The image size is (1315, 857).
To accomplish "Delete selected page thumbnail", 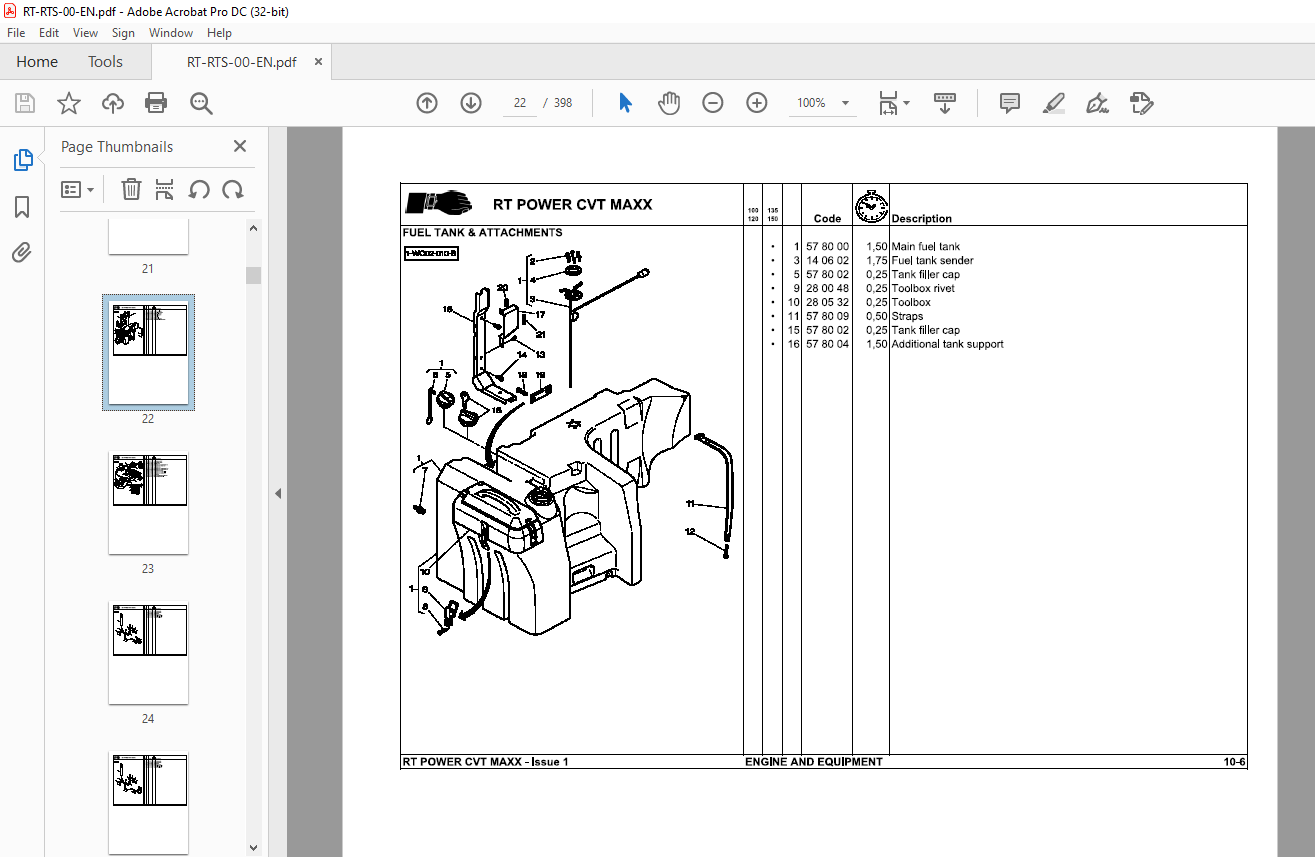I will pos(131,189).
